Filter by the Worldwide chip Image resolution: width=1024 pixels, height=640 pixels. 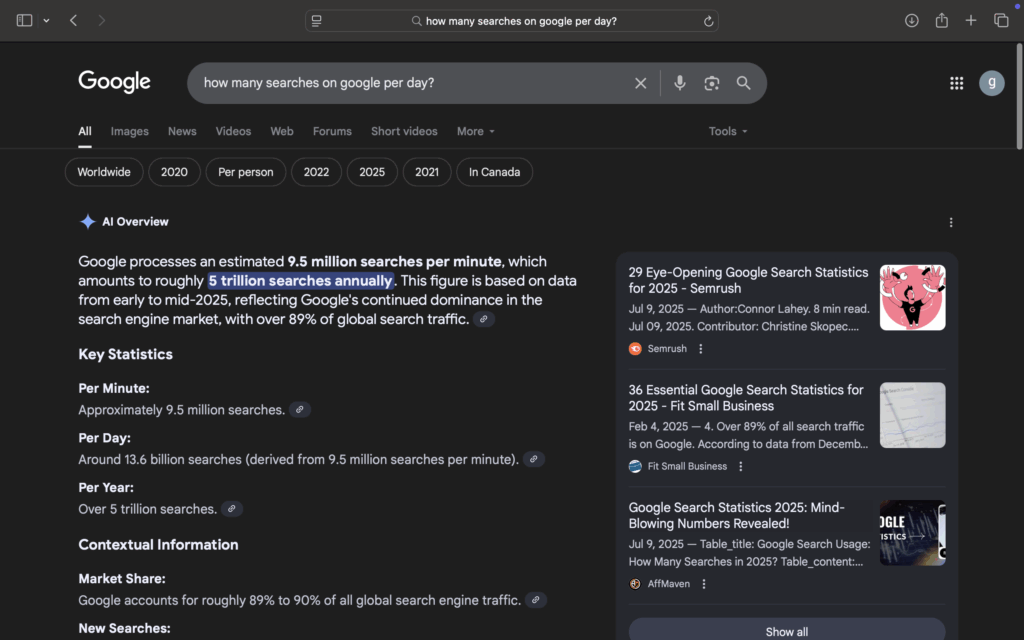point(104,172)
